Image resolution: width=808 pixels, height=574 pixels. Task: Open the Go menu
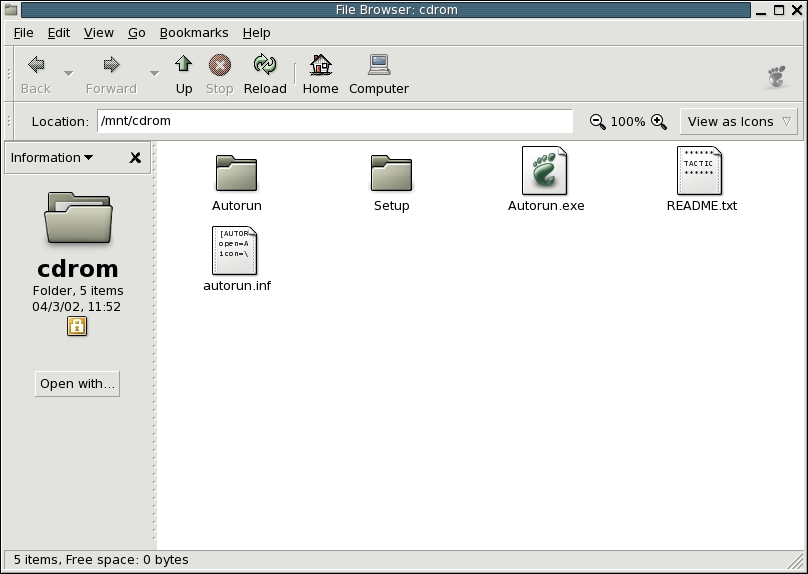(137, 33)
